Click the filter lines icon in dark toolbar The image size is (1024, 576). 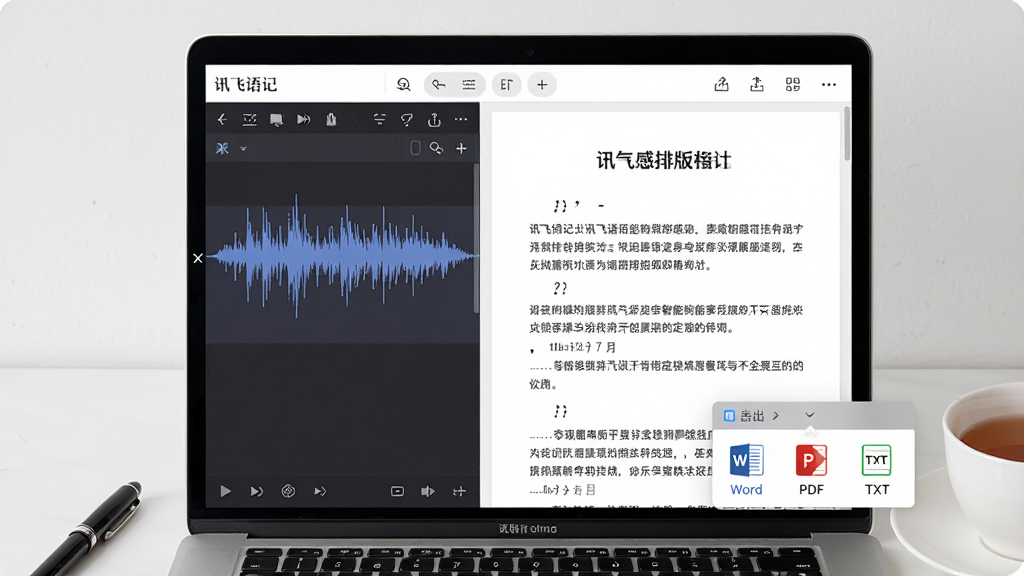379,120
